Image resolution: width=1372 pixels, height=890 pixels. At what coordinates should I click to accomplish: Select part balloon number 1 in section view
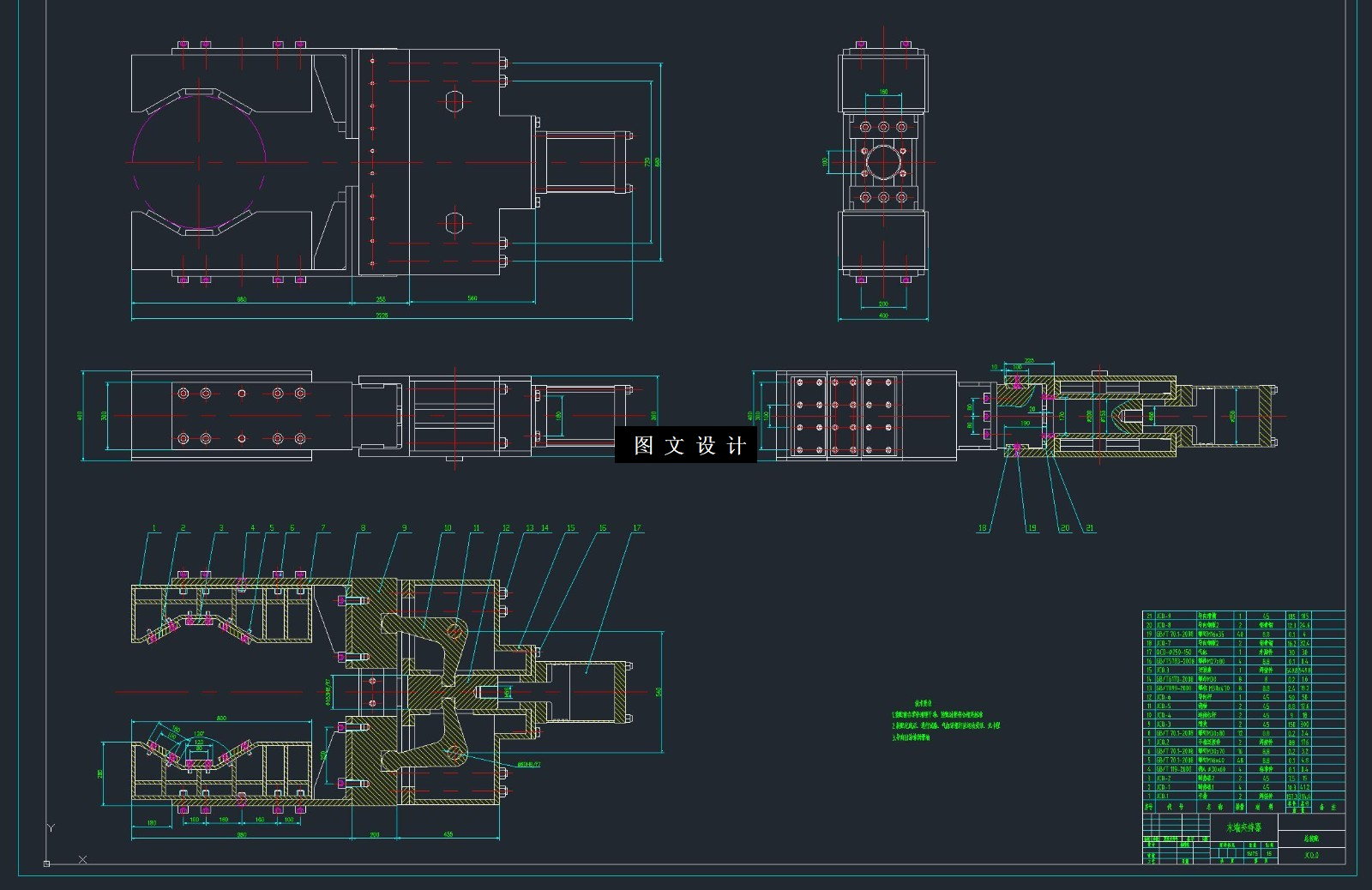point(154,528)
